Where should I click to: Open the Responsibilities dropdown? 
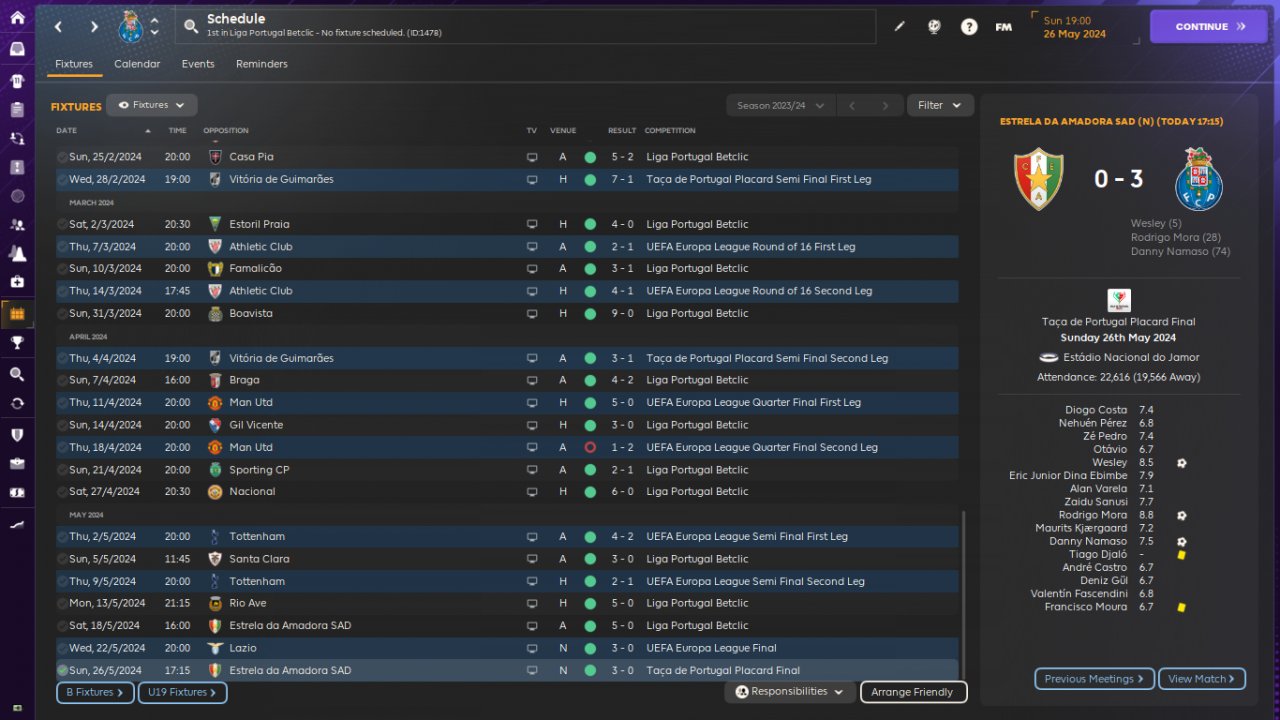(790, 692)
